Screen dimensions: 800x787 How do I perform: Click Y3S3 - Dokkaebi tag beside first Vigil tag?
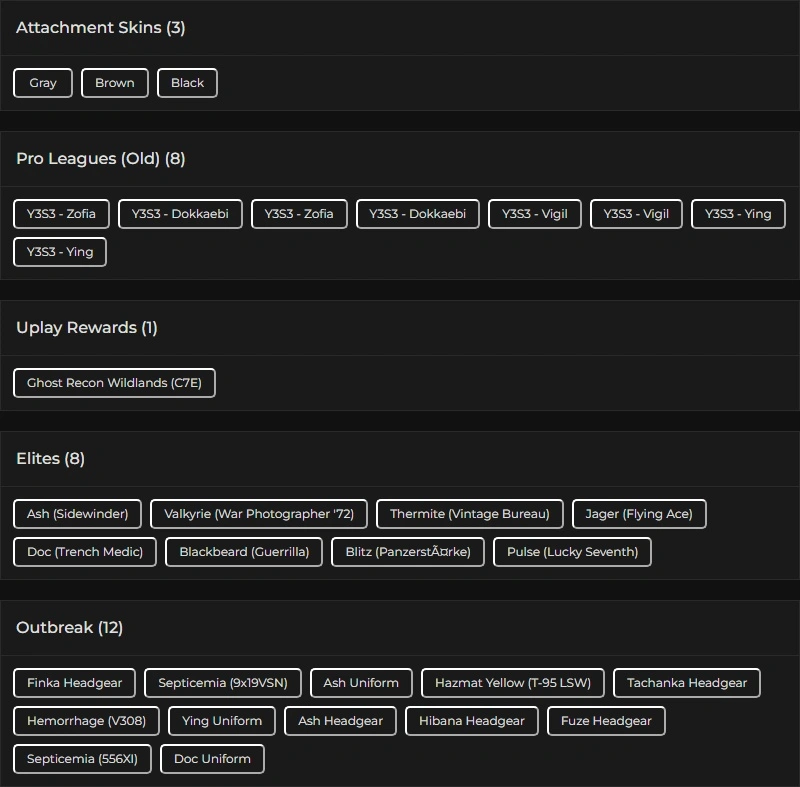point(417,214)
